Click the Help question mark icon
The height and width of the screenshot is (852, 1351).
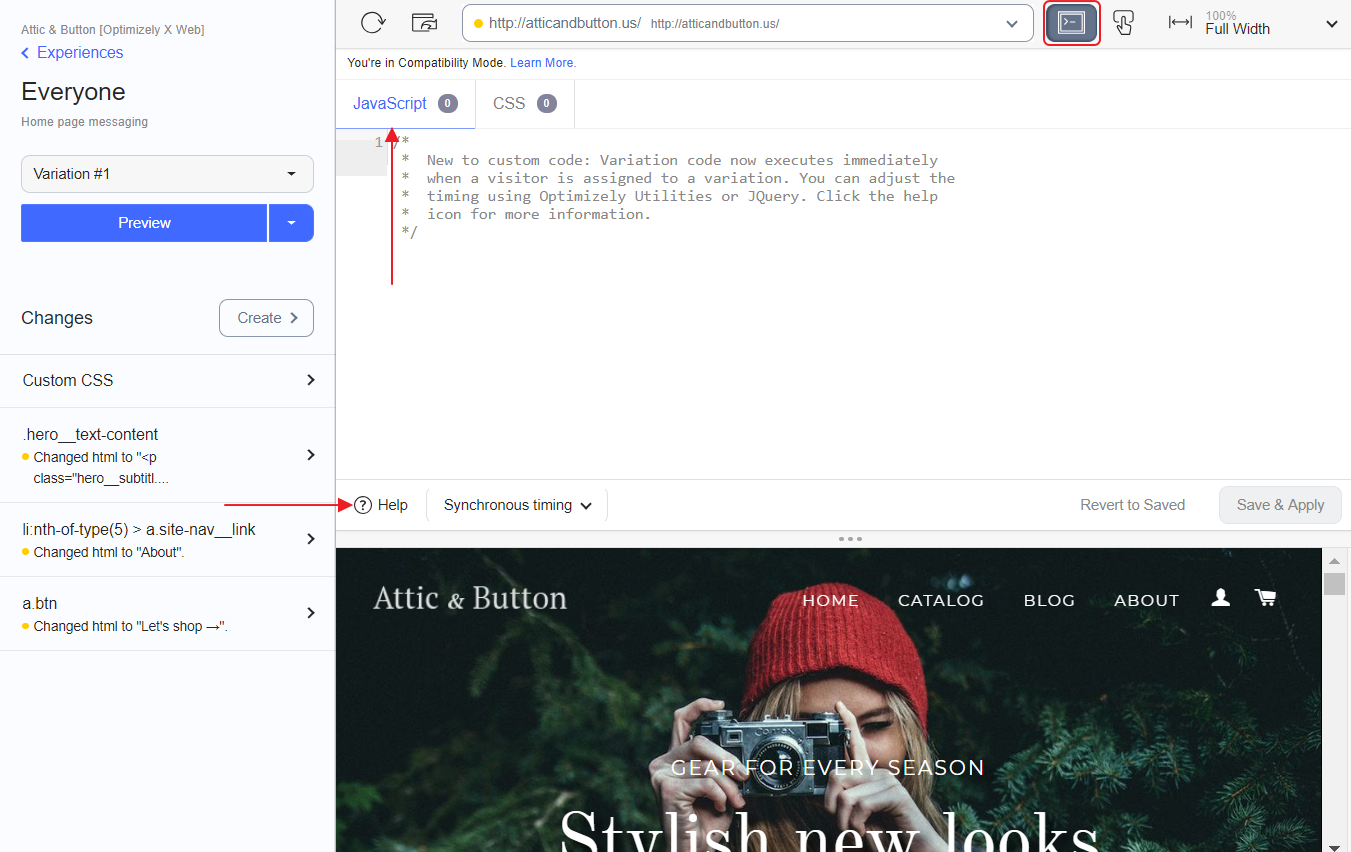[363, 505]
